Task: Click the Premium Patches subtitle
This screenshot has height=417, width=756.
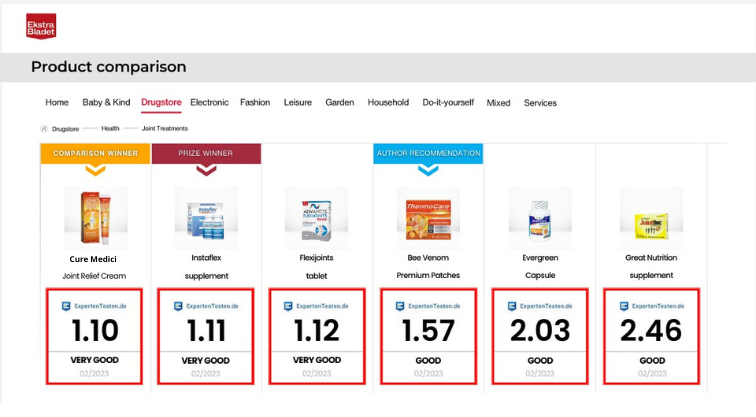Action: (x=428, y=275)
